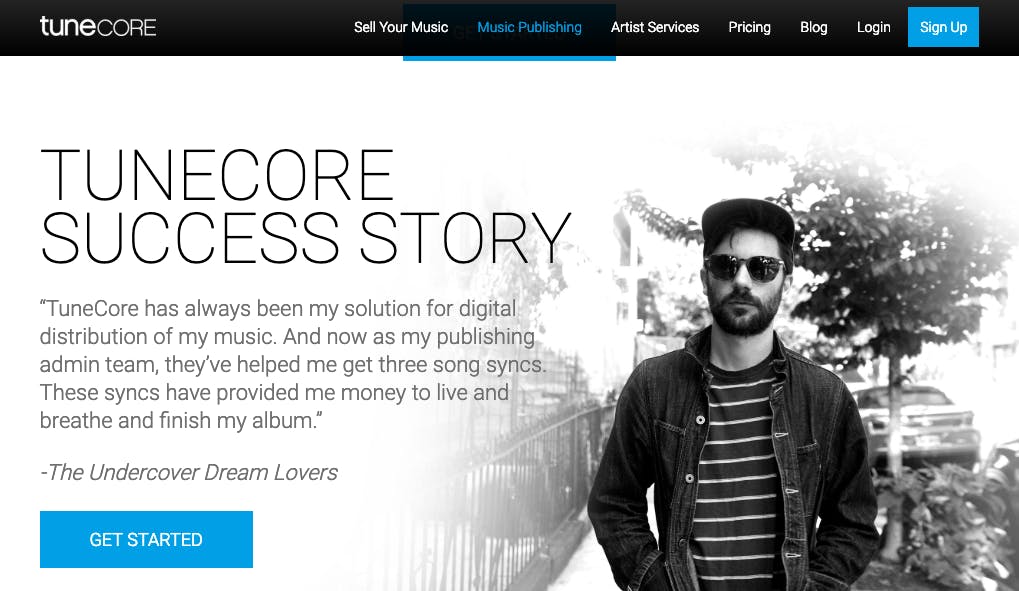This screenshot has width=1019, height=591.
Task: Go to the Pricing page
Action: [749, 27]
